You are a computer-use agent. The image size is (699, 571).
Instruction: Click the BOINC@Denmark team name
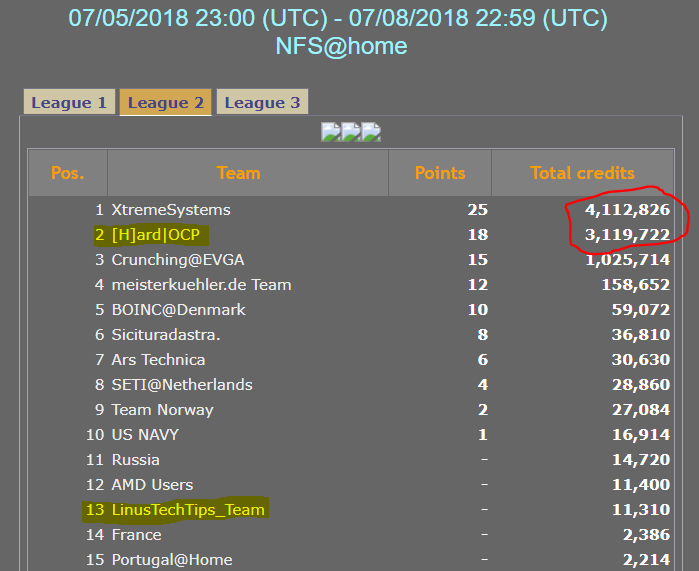178,310
